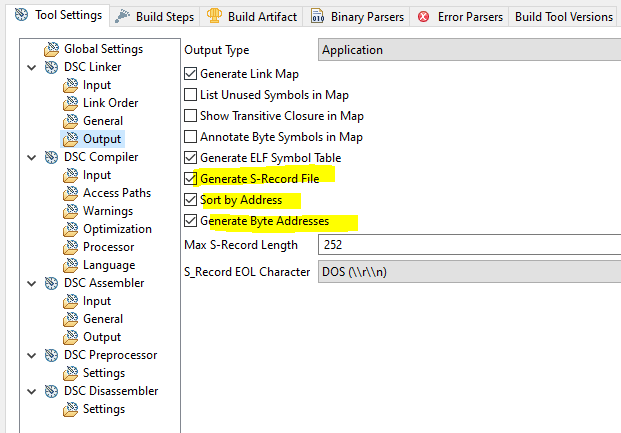Collapse the DSC Linker tree node
The image size is (621, 433).
pyautogui.click(x=34, y=67)
